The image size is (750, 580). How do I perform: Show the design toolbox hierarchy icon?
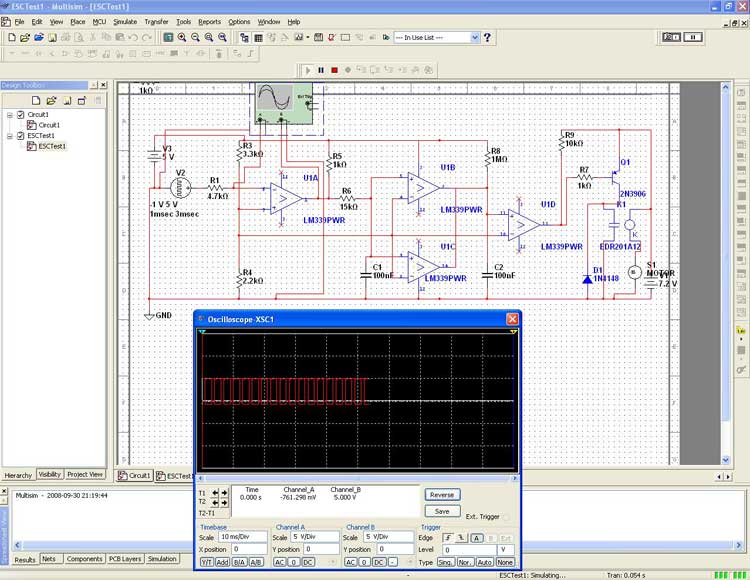point(244,37)
